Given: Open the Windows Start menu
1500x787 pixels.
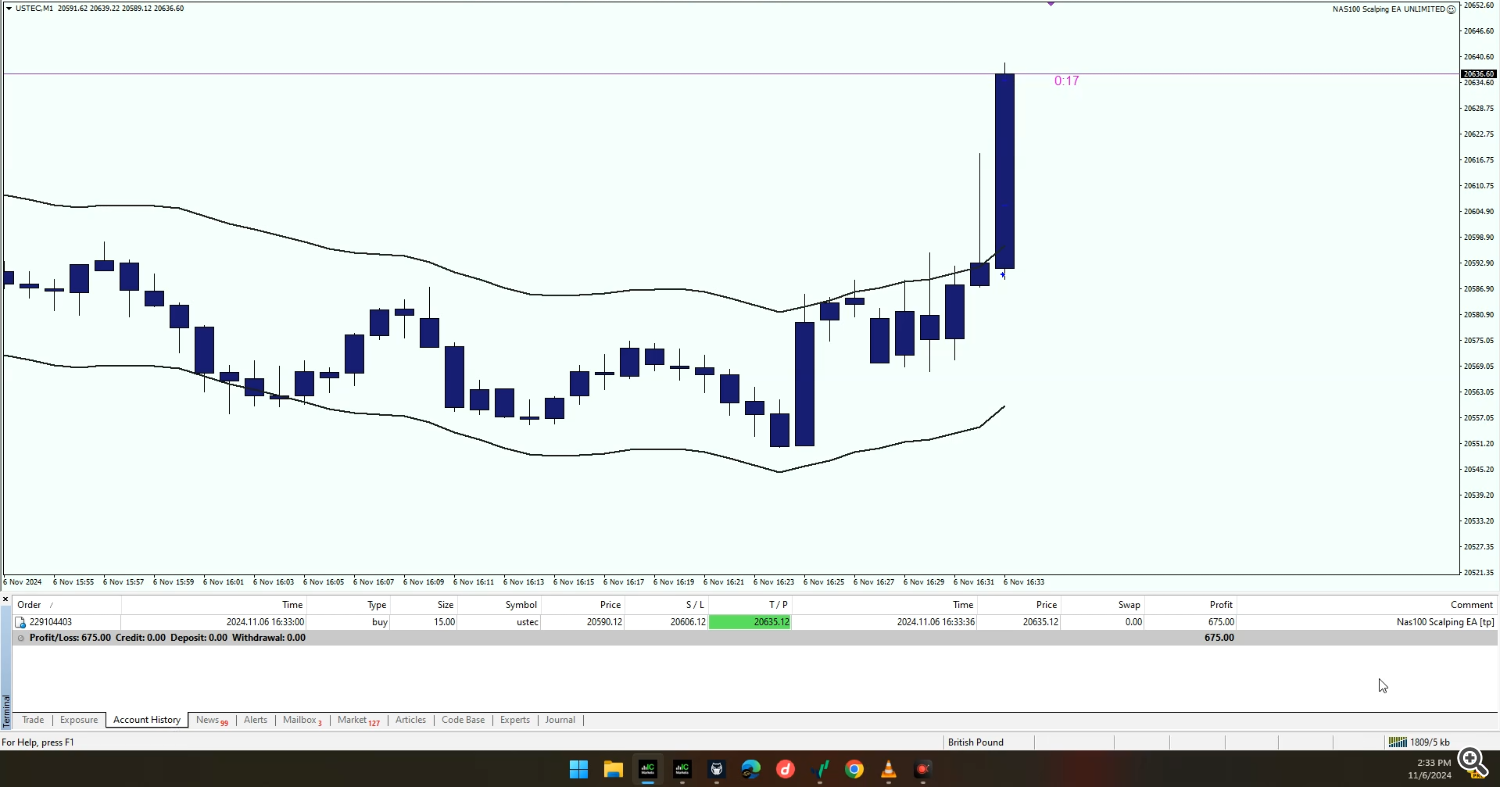Looking at the screenshot, I should (579, 769).
